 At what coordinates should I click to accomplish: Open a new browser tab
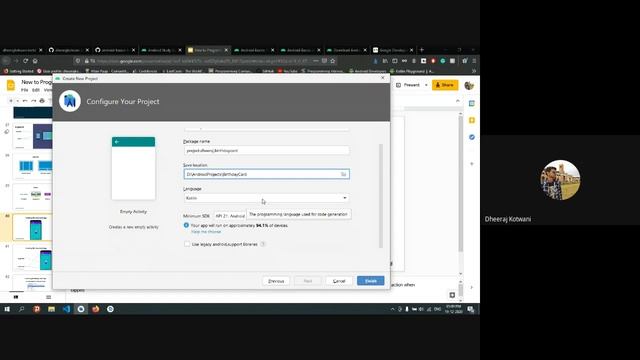422,50
